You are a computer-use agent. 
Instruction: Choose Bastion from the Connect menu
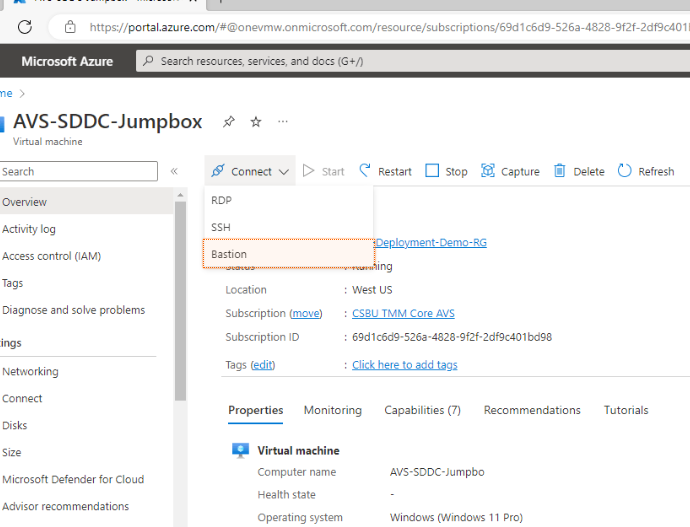pos(289,254)
